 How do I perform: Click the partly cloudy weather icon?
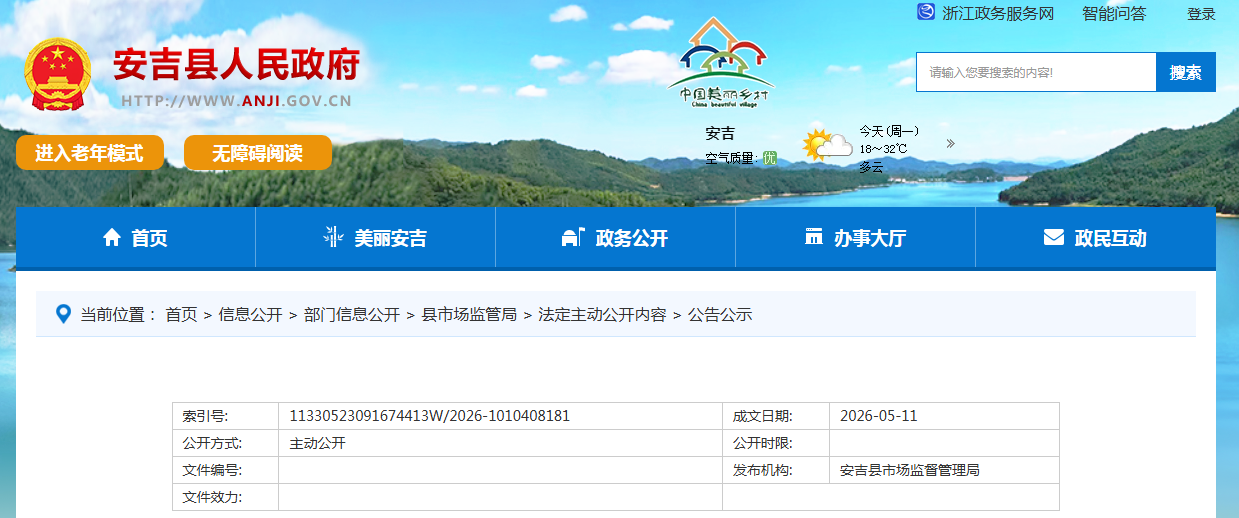click(x=827, y=146)
